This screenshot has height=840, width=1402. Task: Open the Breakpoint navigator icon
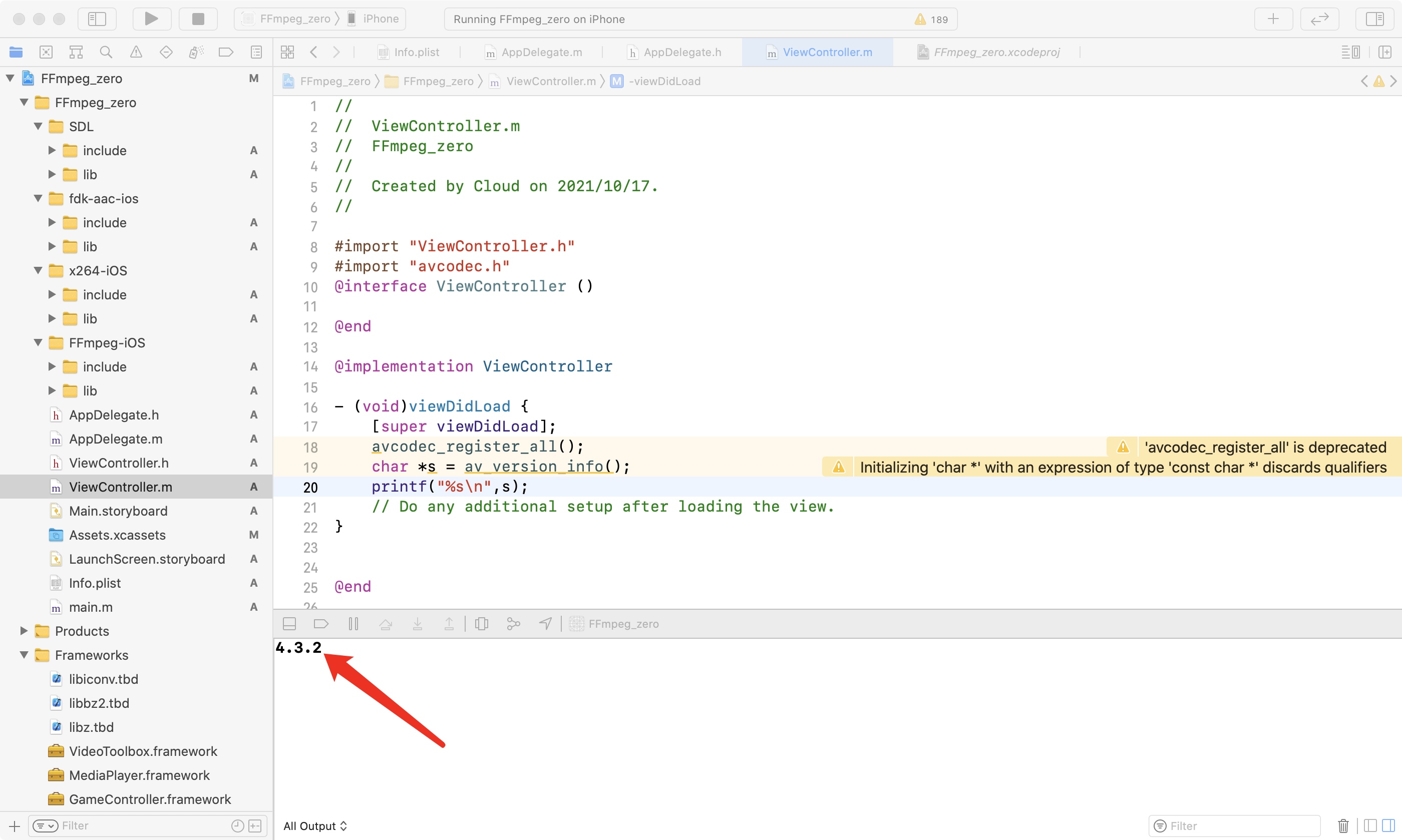[x=225, y=52]
